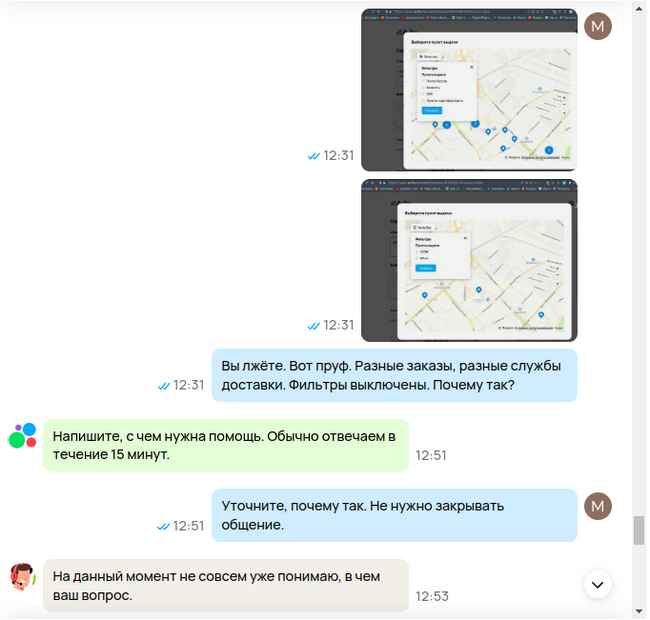
Task: Select the "Вы лжёте. Вот пруф" message
Action: coord(394,374)
